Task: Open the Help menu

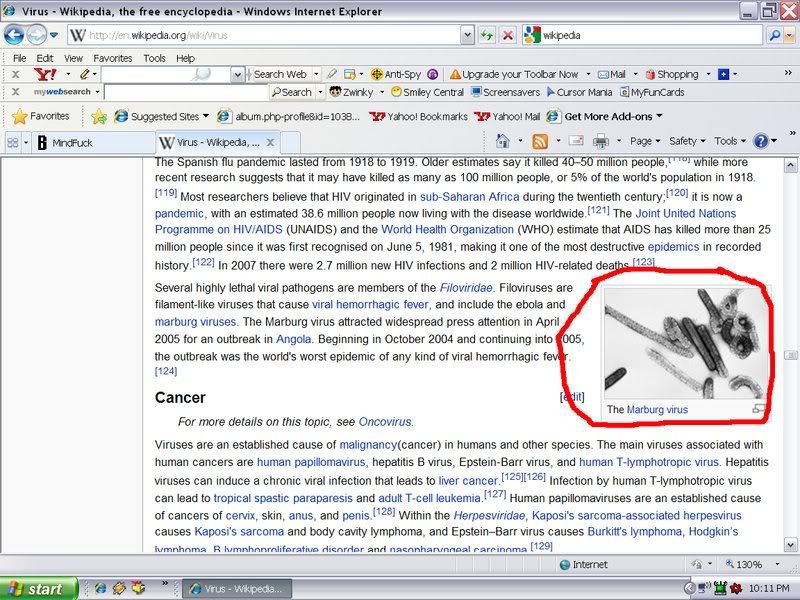Action: click(185, 58)
